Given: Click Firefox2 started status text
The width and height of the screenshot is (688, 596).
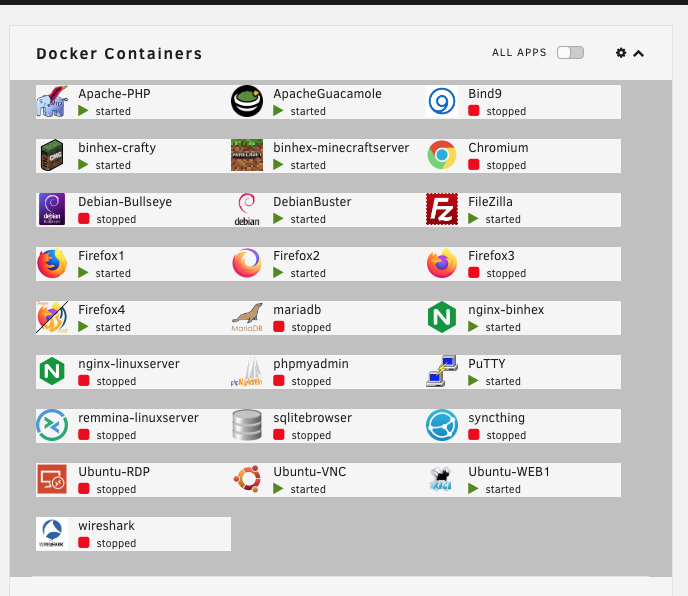Looking at the screenshot, I should click(x=308, y=273).
